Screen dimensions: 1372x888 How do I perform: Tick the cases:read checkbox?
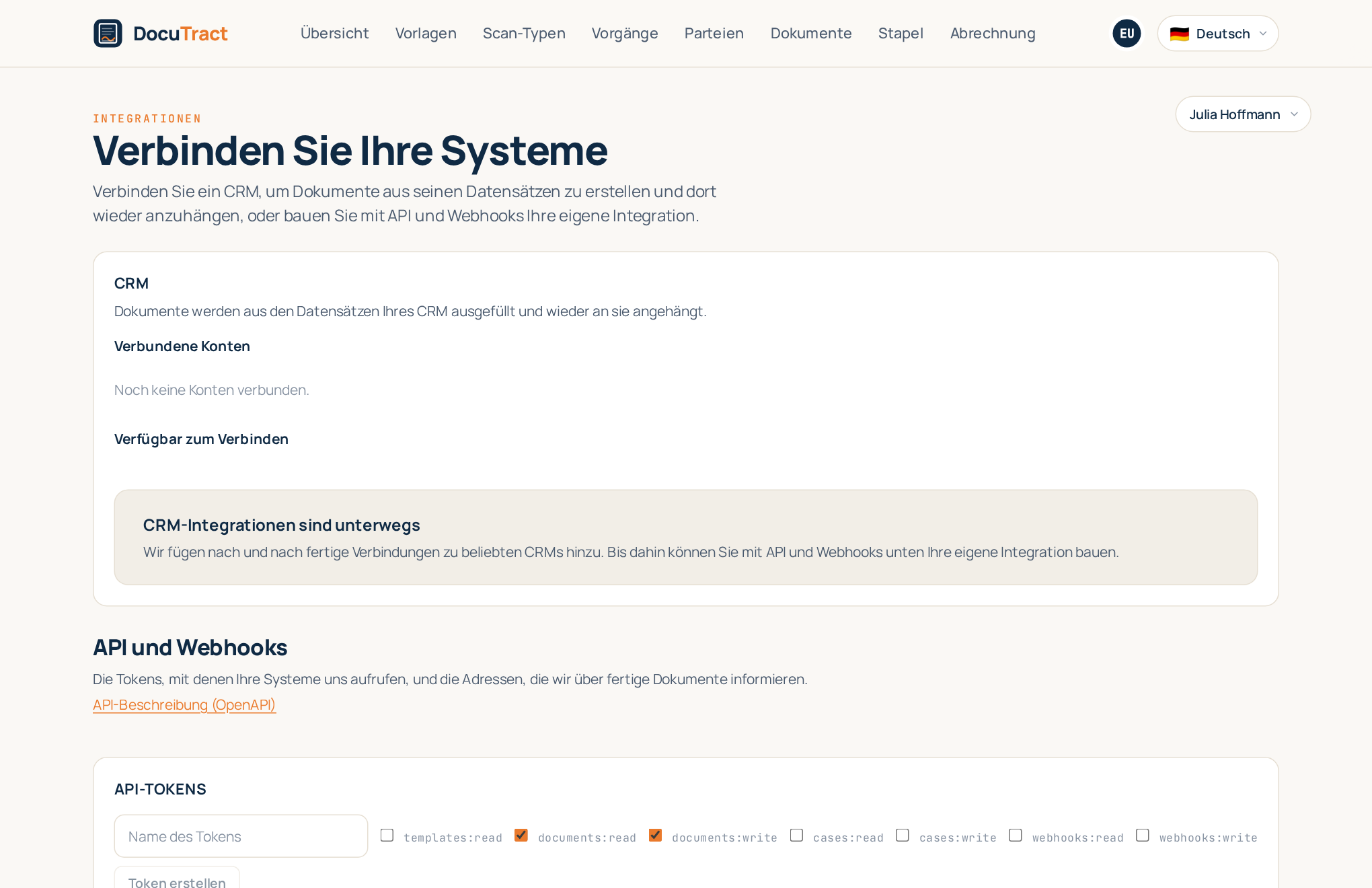point(796,835)
